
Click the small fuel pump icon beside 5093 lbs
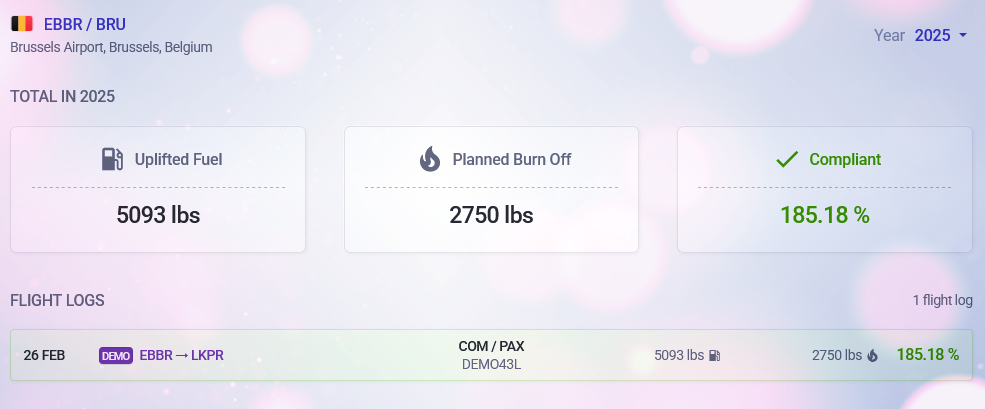pos(714,355)
